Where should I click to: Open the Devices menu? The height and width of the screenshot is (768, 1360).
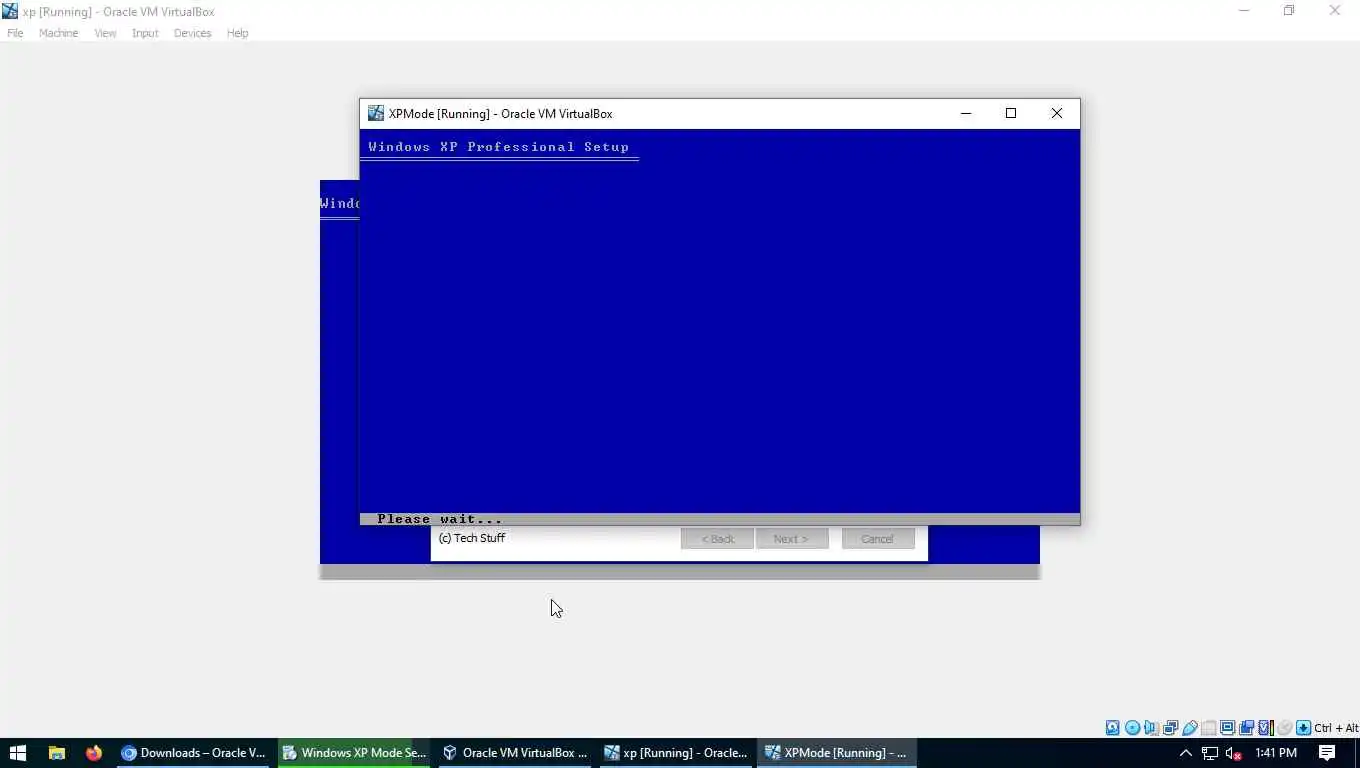192,33
